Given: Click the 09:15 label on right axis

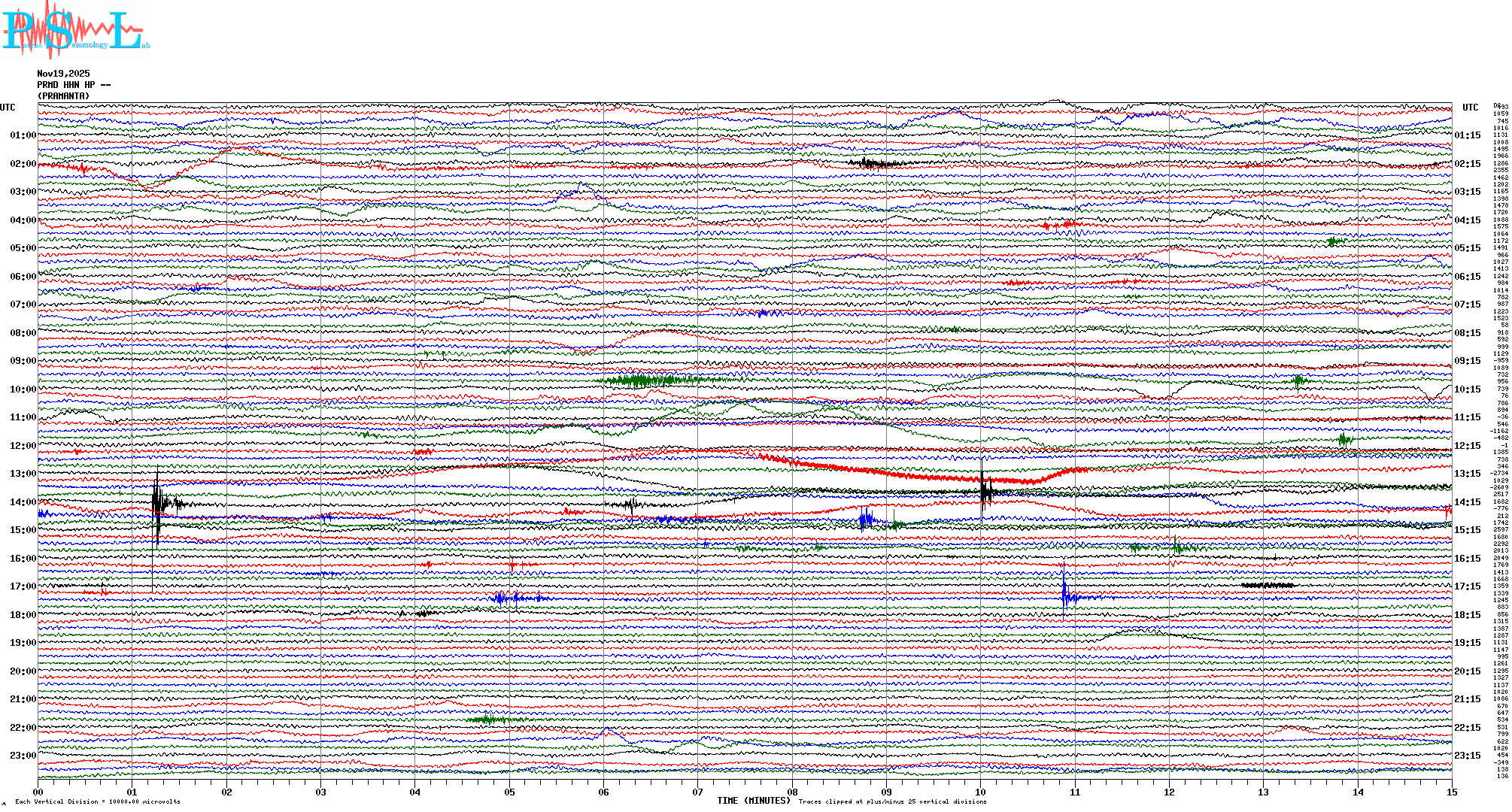Looking at the screenshot, I should click(x=1467, y=361).
